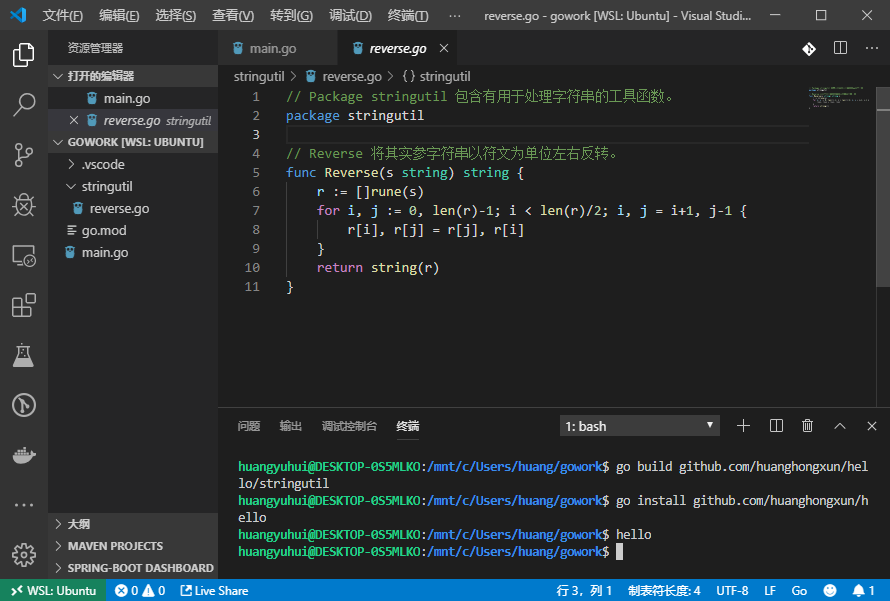Open the 查看(V) menu
Viewport: 890px width, 601px height.
(x=233, y=15)
